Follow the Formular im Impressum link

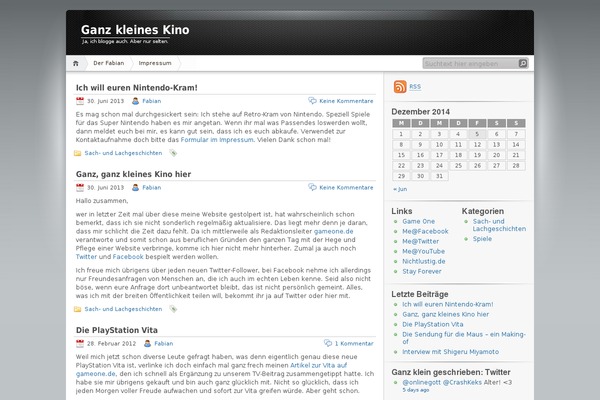tap(217, 140)
